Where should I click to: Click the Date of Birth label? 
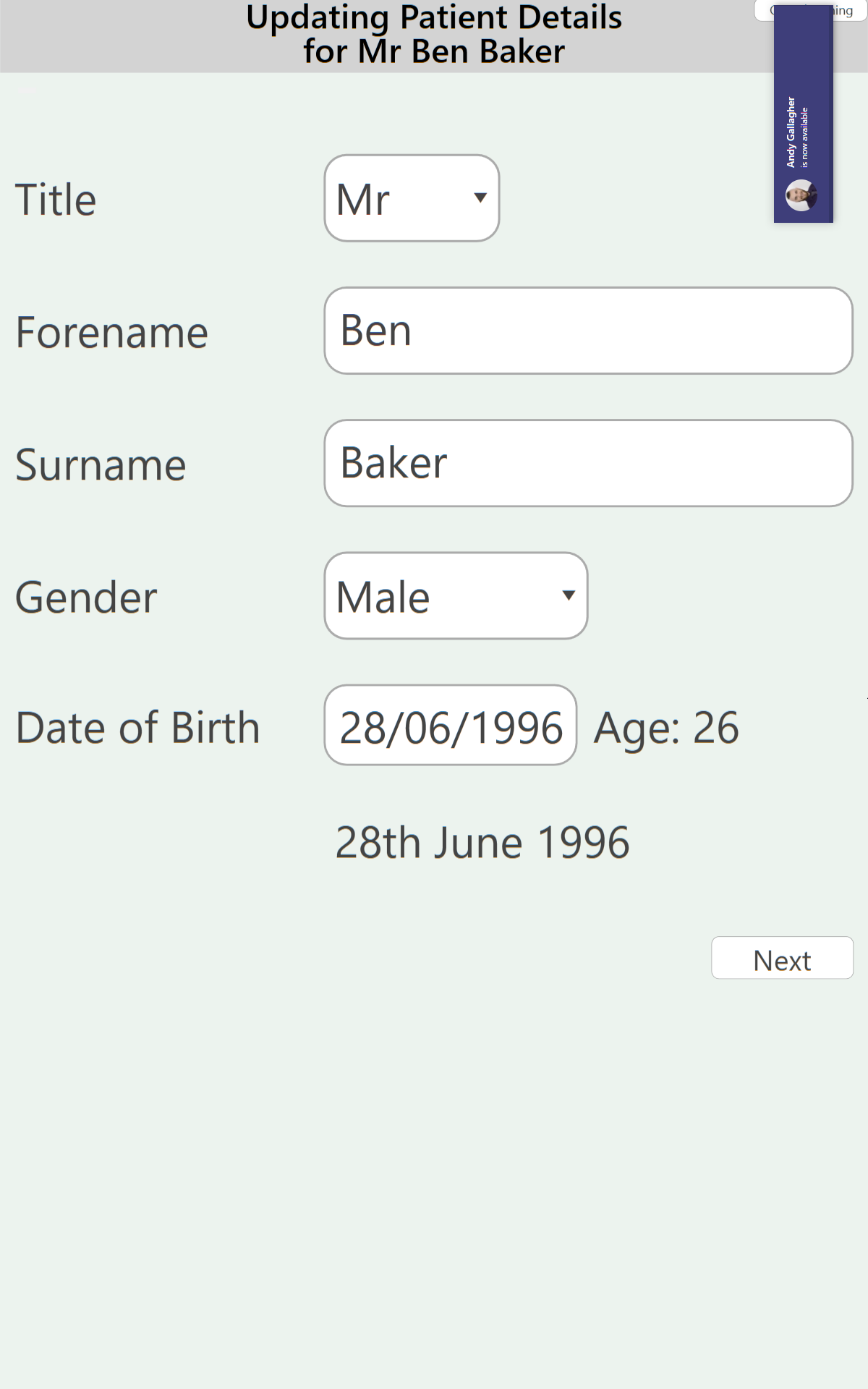coord(137,727)
